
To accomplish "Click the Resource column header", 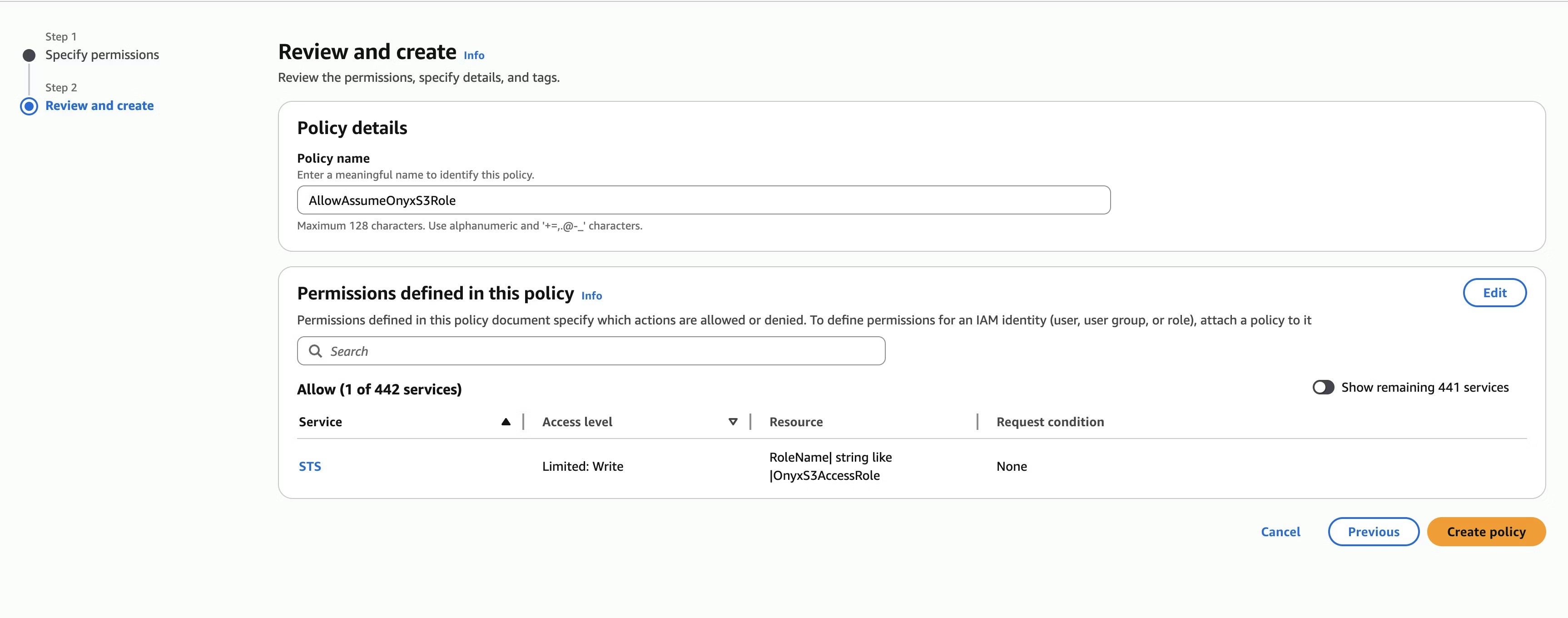I will pos(795,421).
